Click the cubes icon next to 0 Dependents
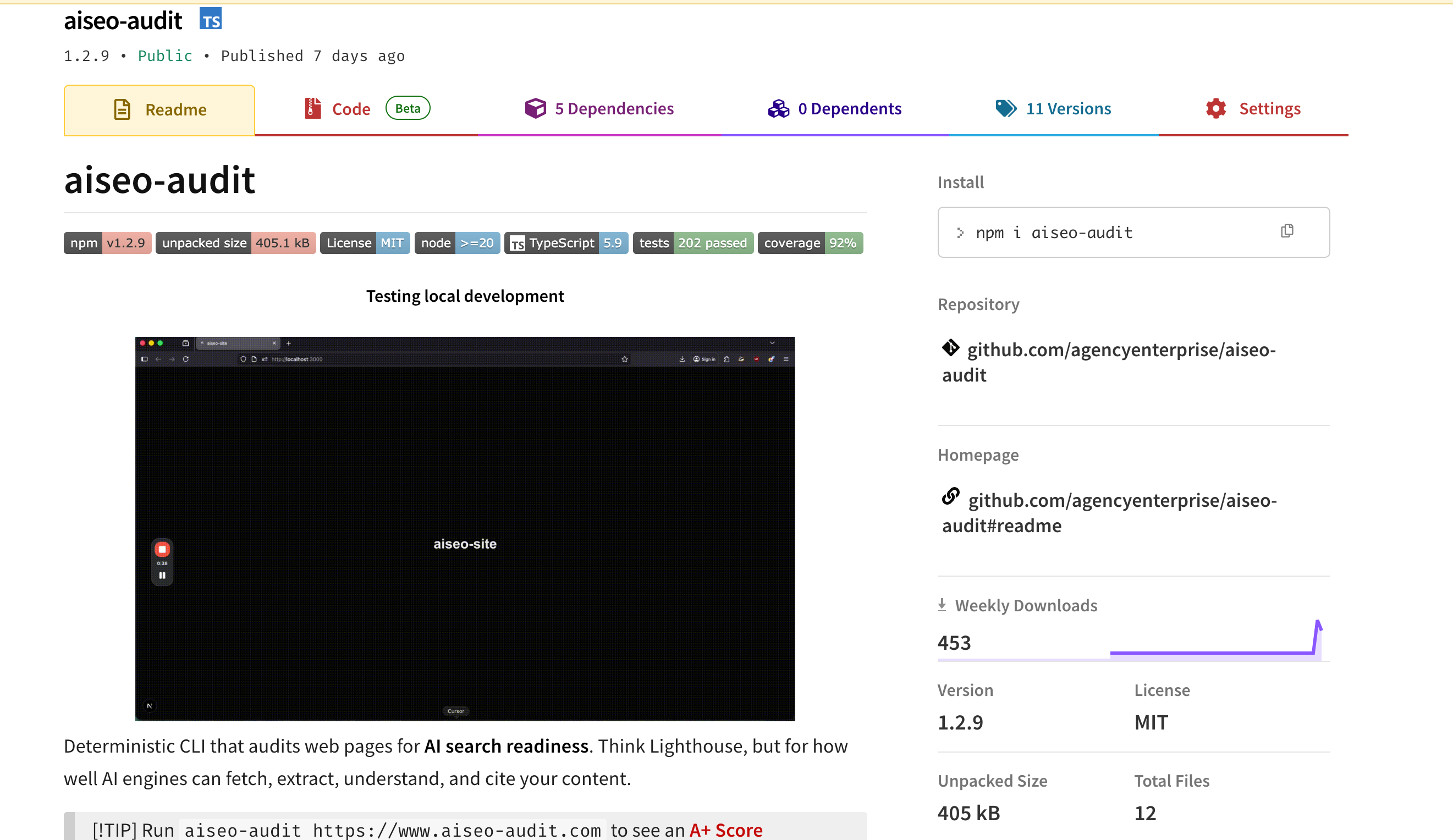 778,108
